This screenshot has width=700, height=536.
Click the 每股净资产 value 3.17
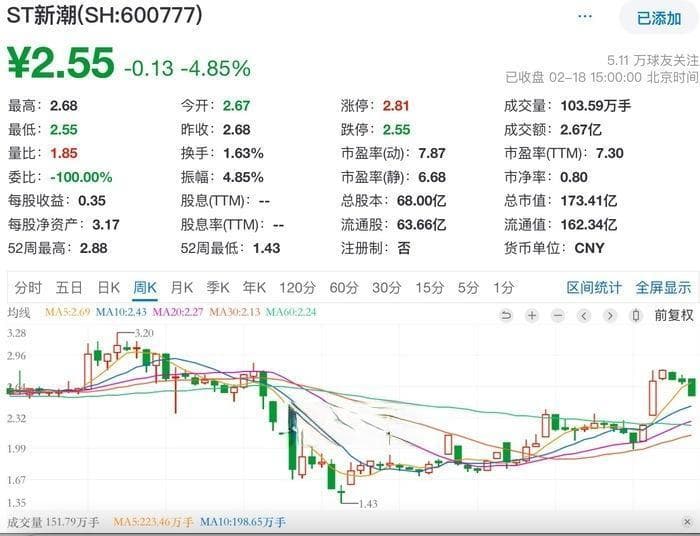(x=106, y=224)
